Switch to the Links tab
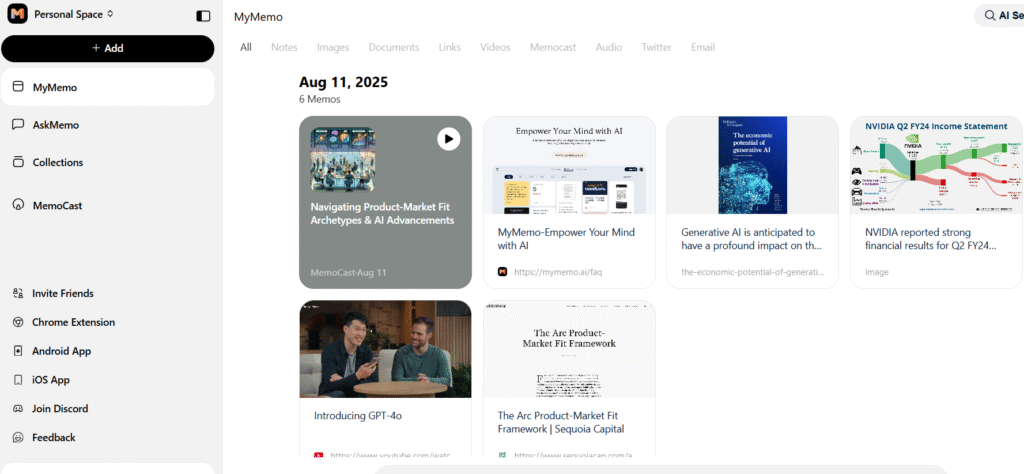Viewport: 1024px width, 474px height. (449, 47)
